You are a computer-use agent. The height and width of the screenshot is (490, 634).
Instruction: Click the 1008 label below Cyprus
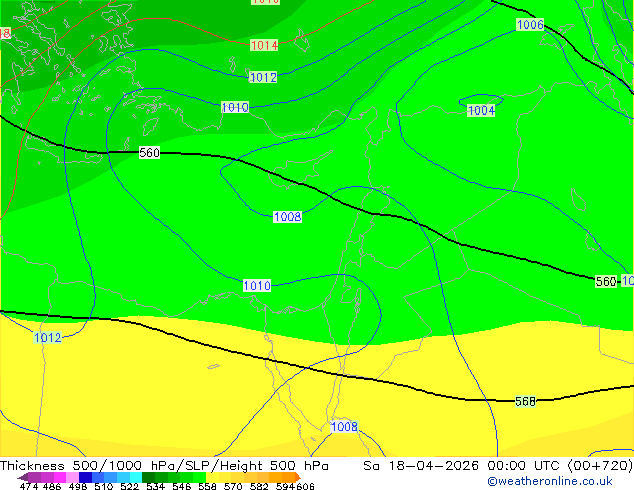287,217
